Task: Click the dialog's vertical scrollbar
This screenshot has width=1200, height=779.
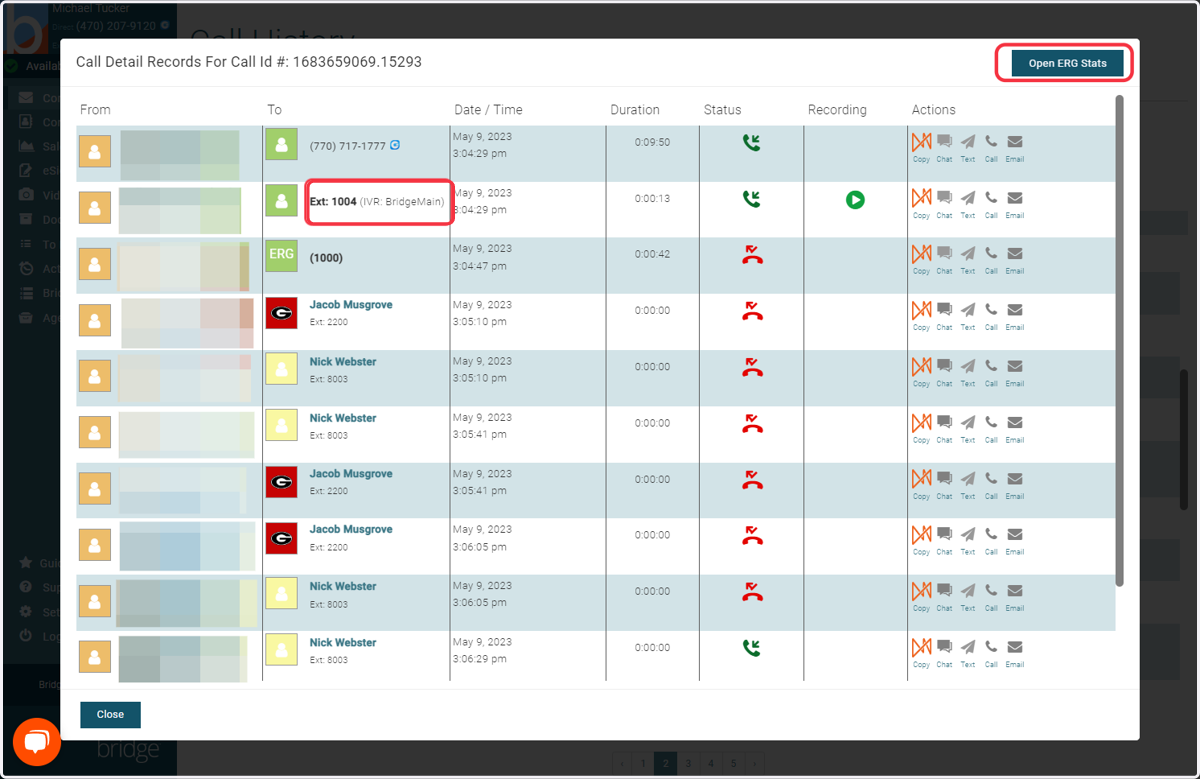Action: (x=1119, y=340)
